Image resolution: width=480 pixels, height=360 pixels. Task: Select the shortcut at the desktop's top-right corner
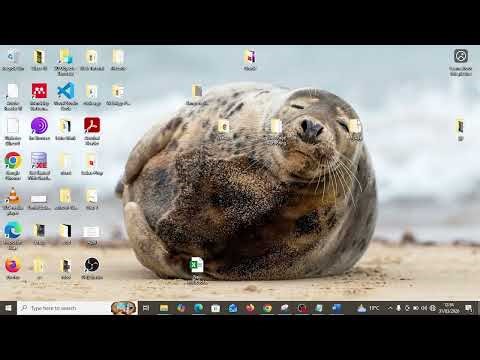[x=461, y=62]
